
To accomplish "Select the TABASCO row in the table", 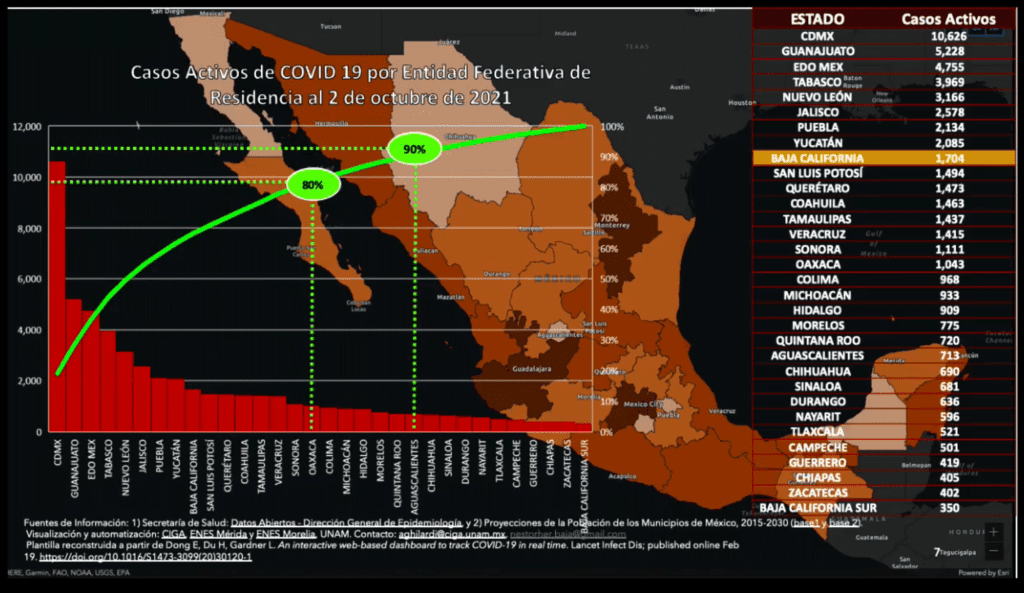I will [884, 82].
